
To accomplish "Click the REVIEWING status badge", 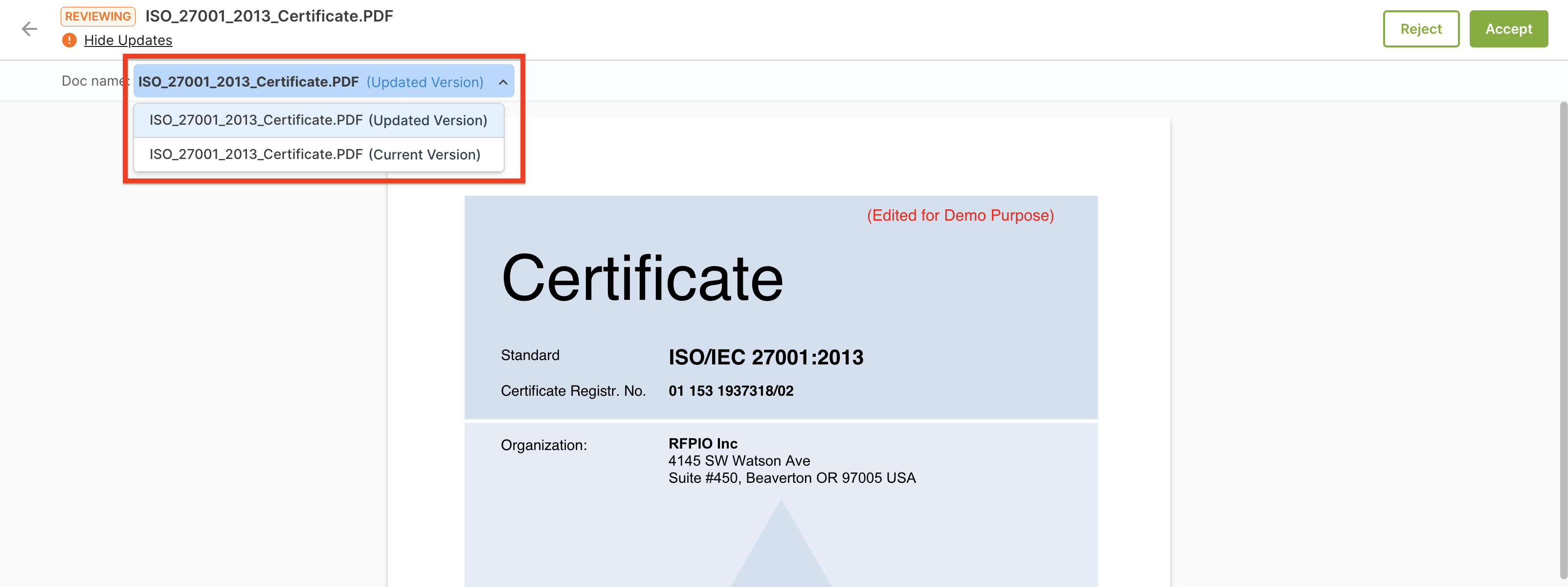I will (x=98, y=17).
